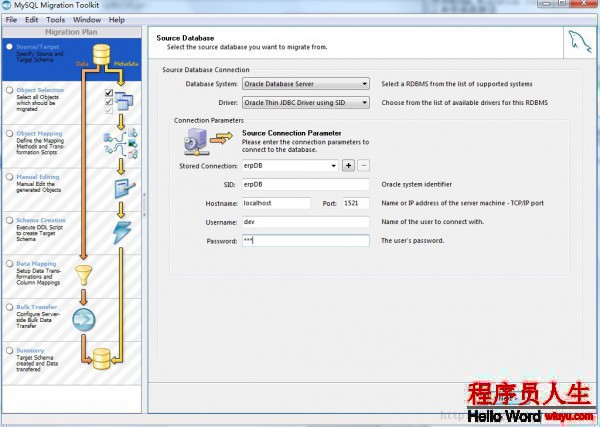This screenshot has width=600, height=427.
Task: Click the Summary target database icon
Action: point(102,359)
